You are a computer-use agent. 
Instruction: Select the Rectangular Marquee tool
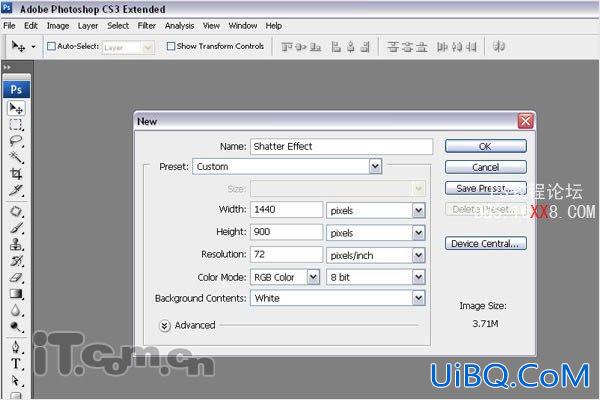coord(16,125)
